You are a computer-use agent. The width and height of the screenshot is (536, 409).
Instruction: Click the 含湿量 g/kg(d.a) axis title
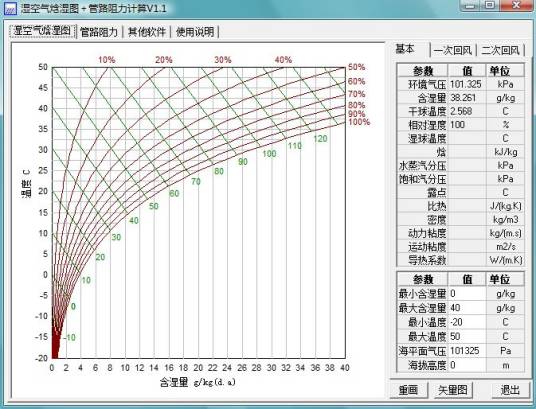pos(198,382)
